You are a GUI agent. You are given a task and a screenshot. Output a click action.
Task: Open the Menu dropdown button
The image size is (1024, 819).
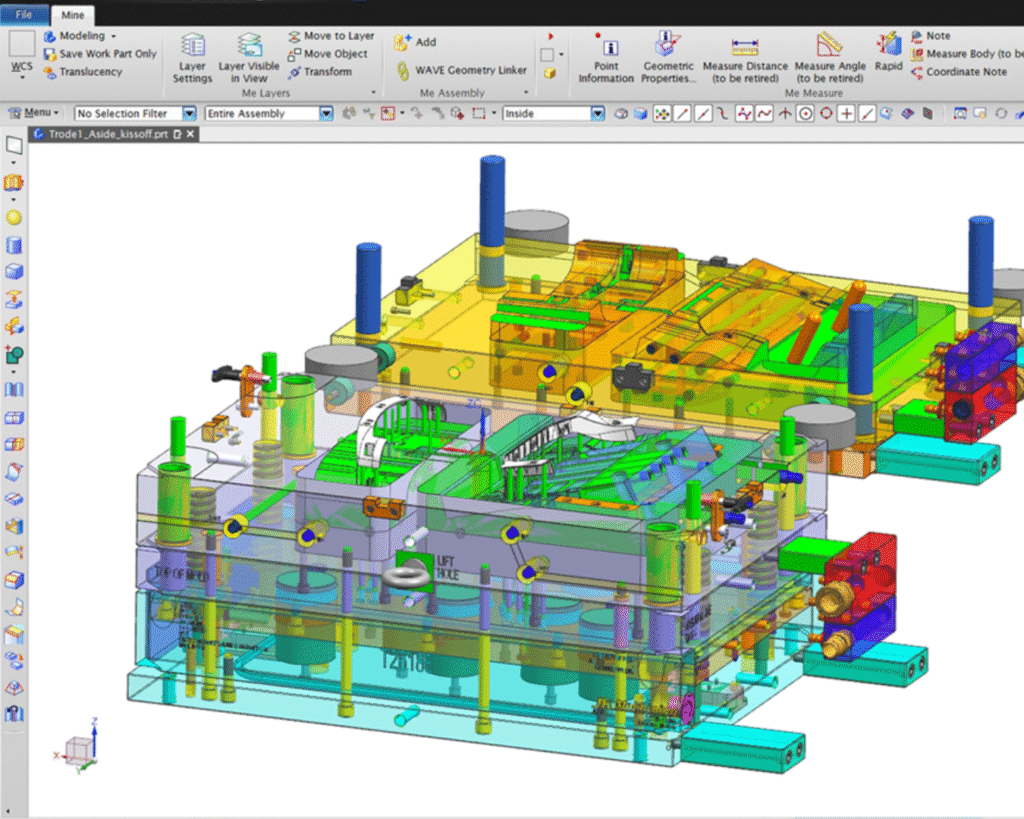42,114
